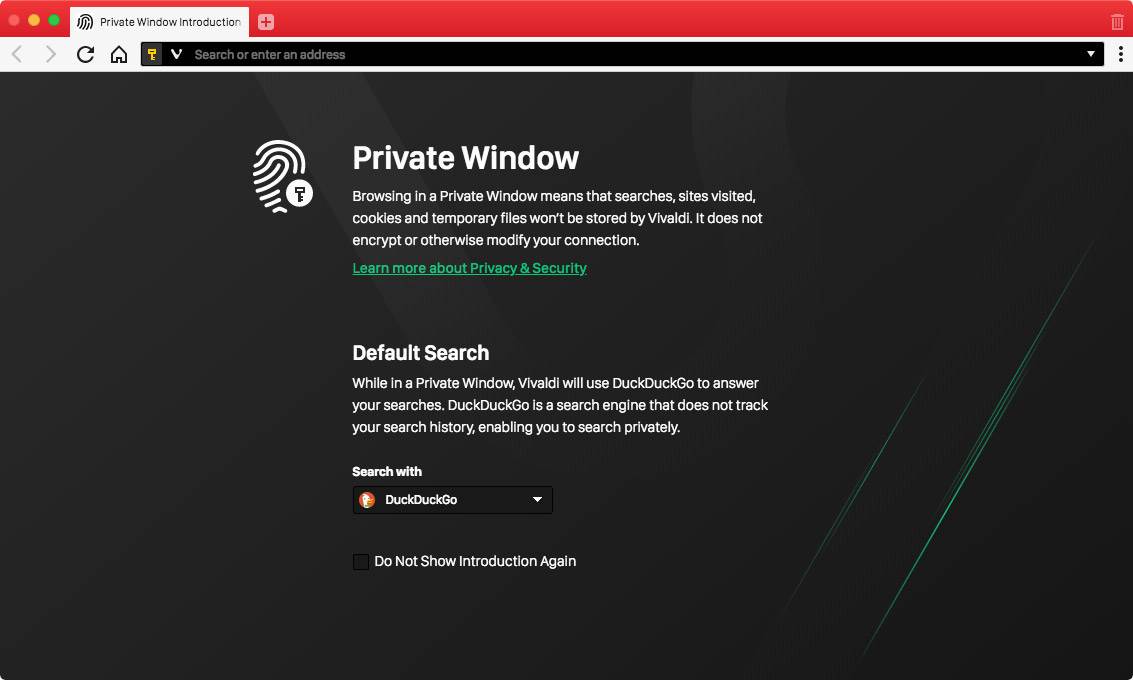Open the address bar history dropdown arrow
1133x680 pixels.
coord(1091,54)
